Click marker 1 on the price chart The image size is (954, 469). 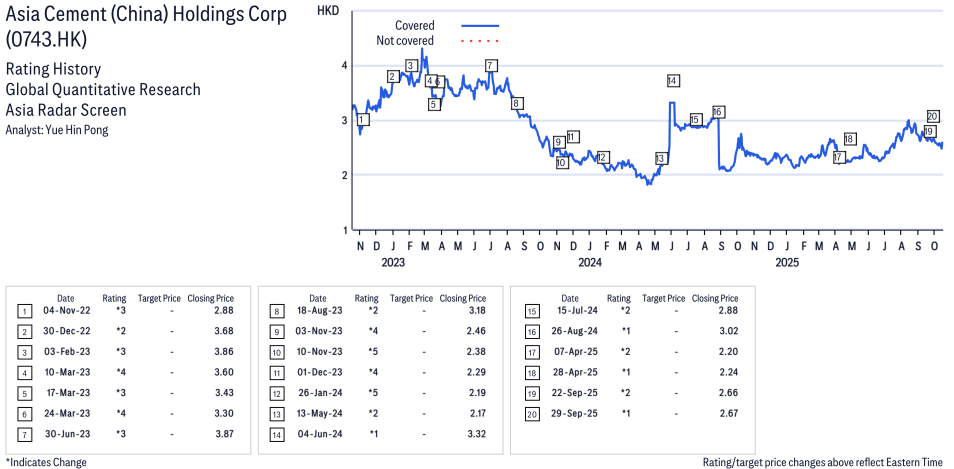[x=362, y=120]
